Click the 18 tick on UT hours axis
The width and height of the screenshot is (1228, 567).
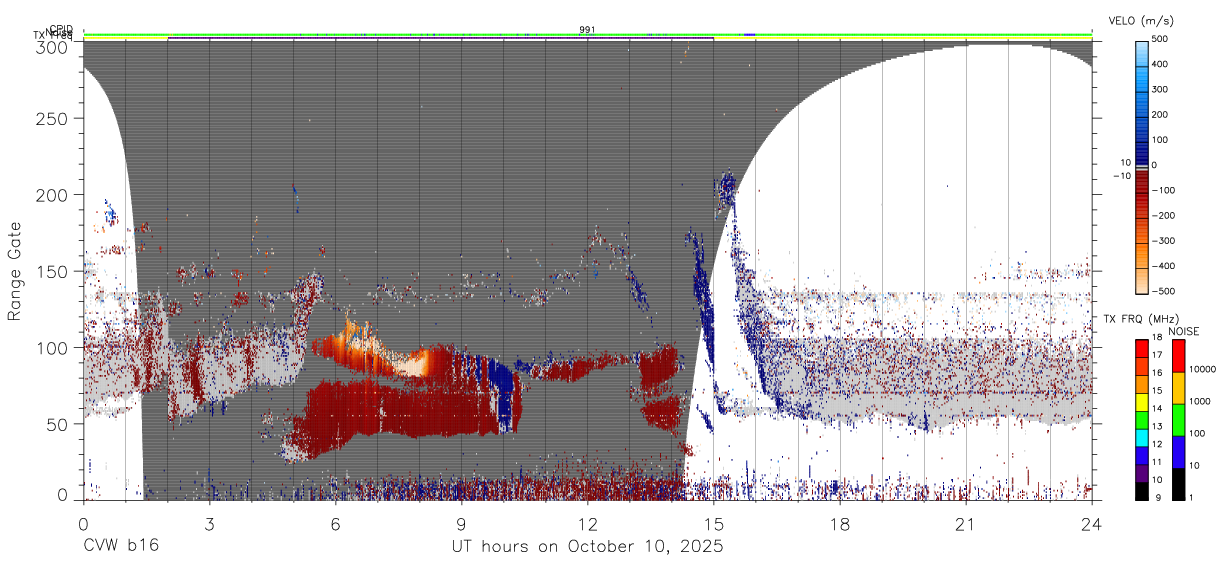(840, 525)
